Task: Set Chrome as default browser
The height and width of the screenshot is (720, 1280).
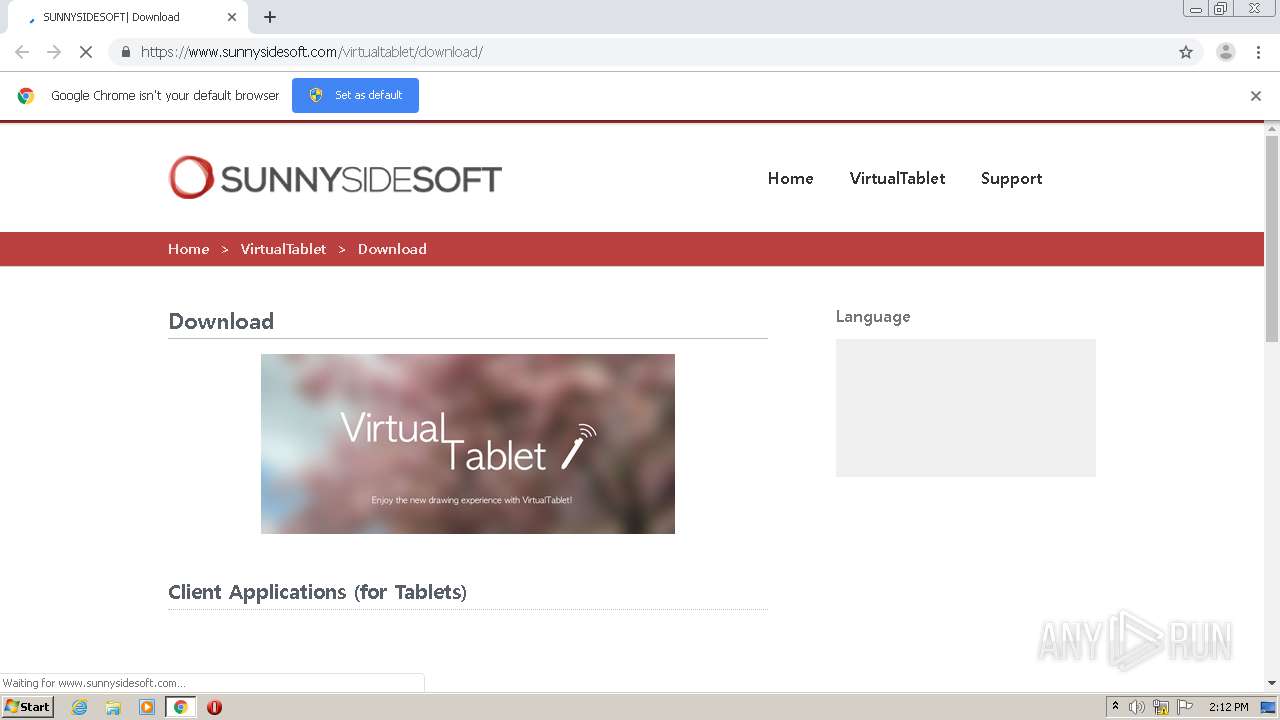Action: (355, 95)
